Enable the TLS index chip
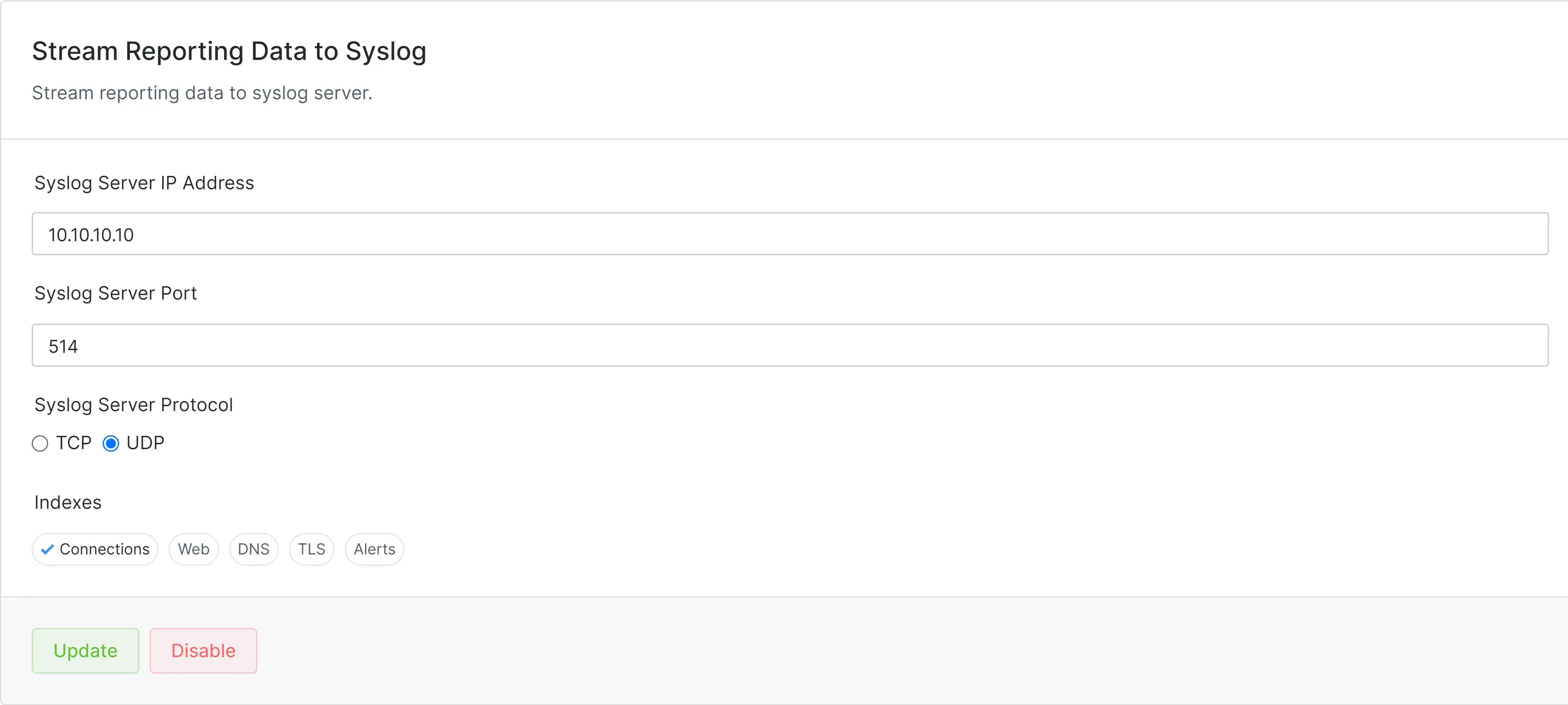Image resolution: width=1568 pixels, height=705 pixels. click(311, 549)
